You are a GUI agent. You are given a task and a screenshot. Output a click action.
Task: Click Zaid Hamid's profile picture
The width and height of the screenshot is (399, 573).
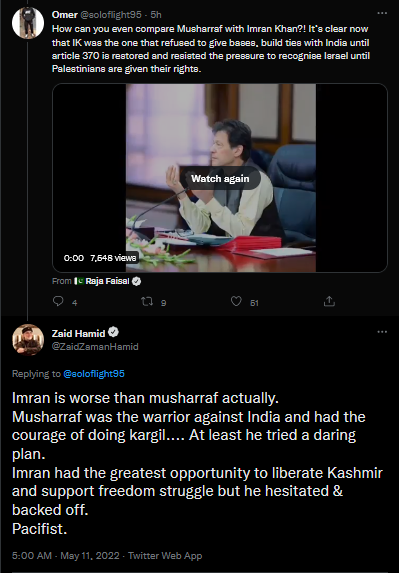[28, 340]
